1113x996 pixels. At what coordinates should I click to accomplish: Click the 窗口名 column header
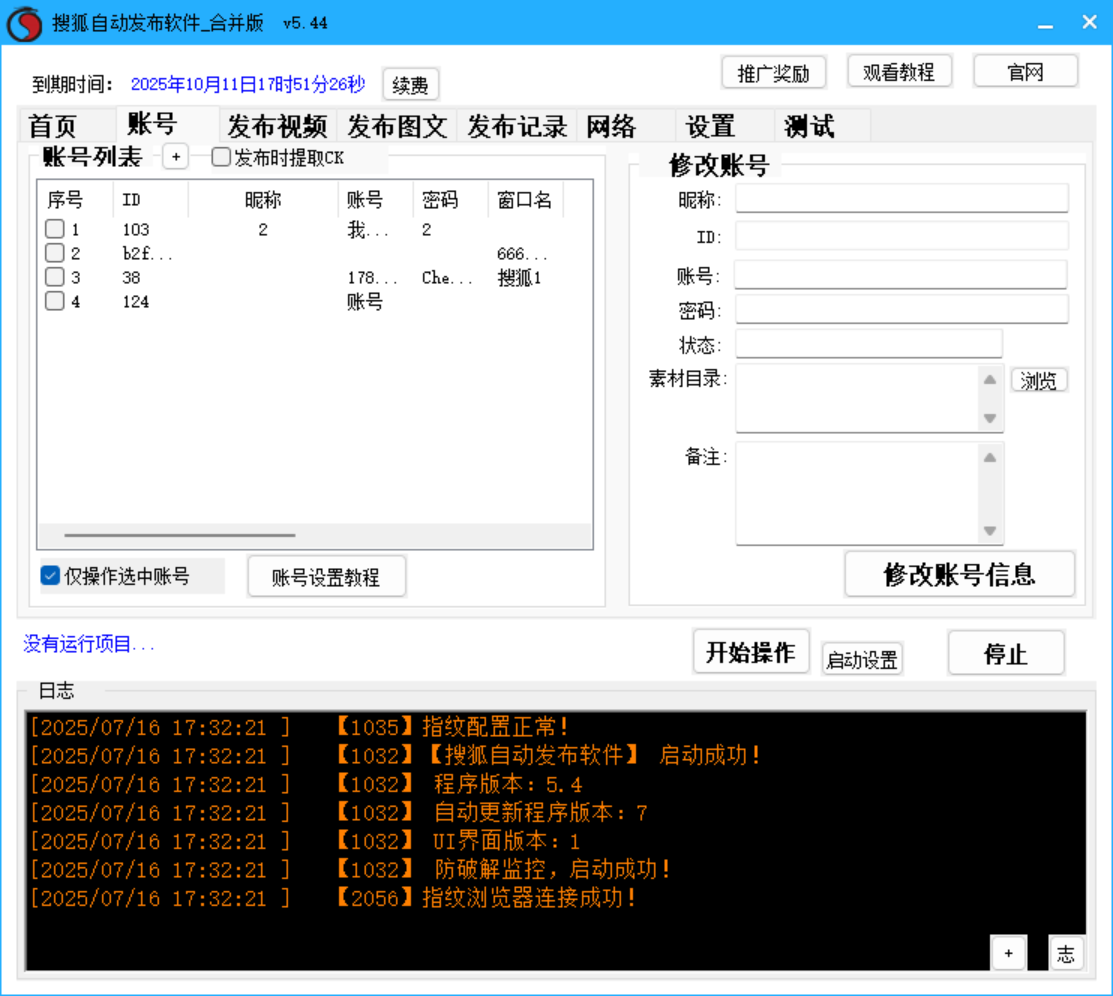[525, 199]
